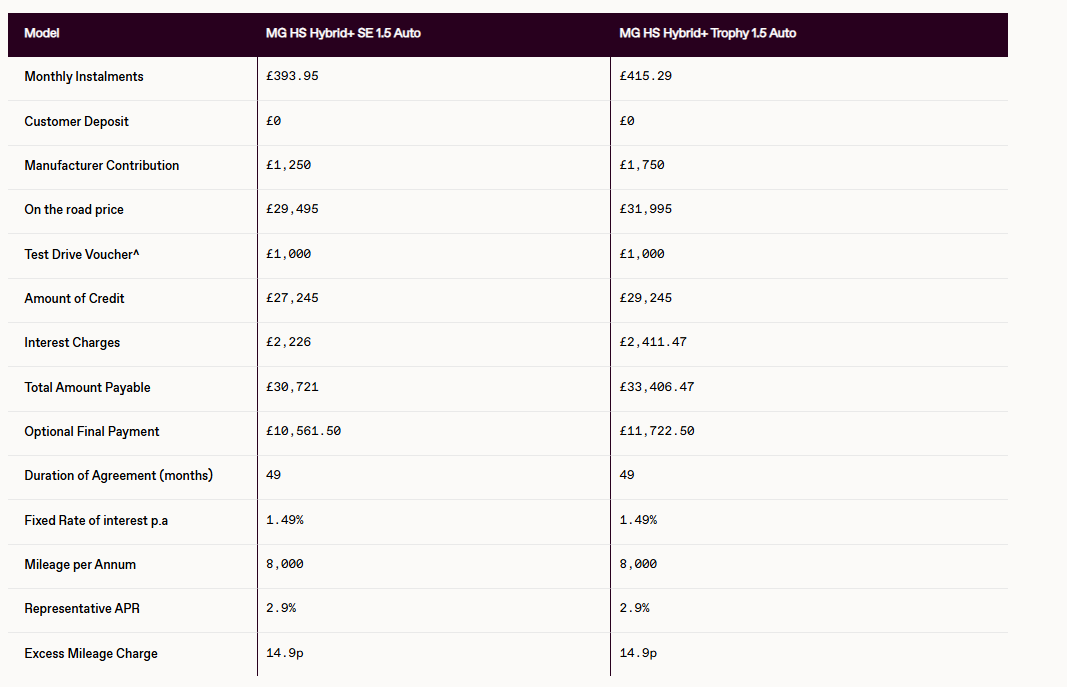Click the £393.95 monthly instalment value
This screenshot has height=687, width=1067.
(292, 76)
